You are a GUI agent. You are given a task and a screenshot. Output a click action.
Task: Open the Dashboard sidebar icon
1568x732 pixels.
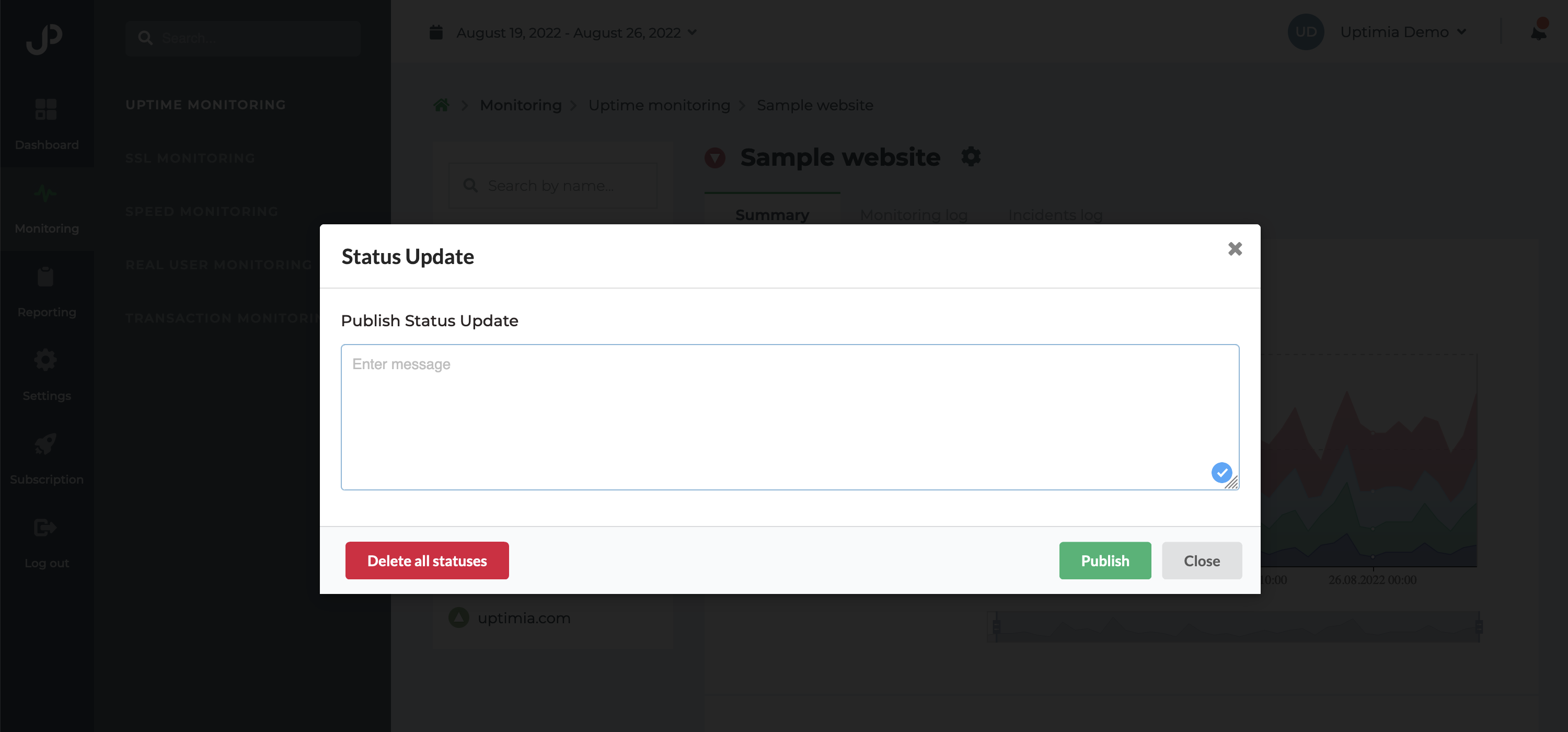point(47,109)
